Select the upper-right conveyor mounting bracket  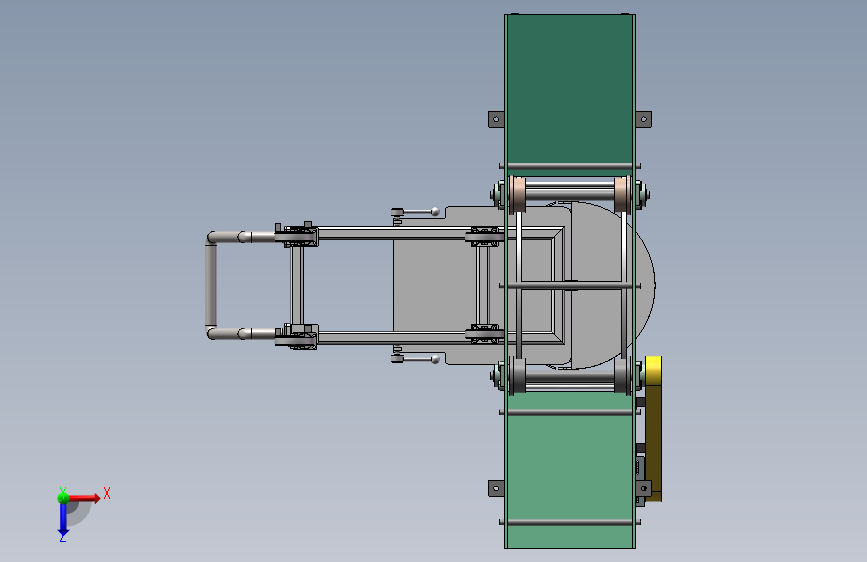click(x=643, y=119)
